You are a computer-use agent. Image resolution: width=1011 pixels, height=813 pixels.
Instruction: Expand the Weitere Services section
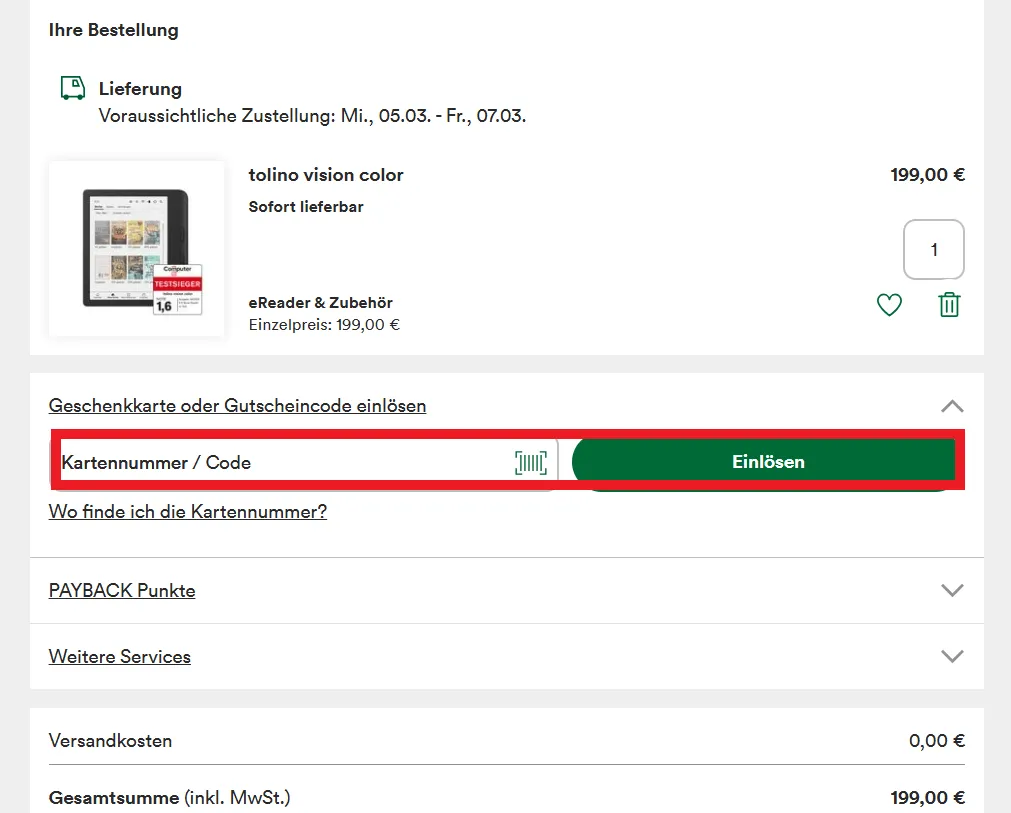click(952, 656)
